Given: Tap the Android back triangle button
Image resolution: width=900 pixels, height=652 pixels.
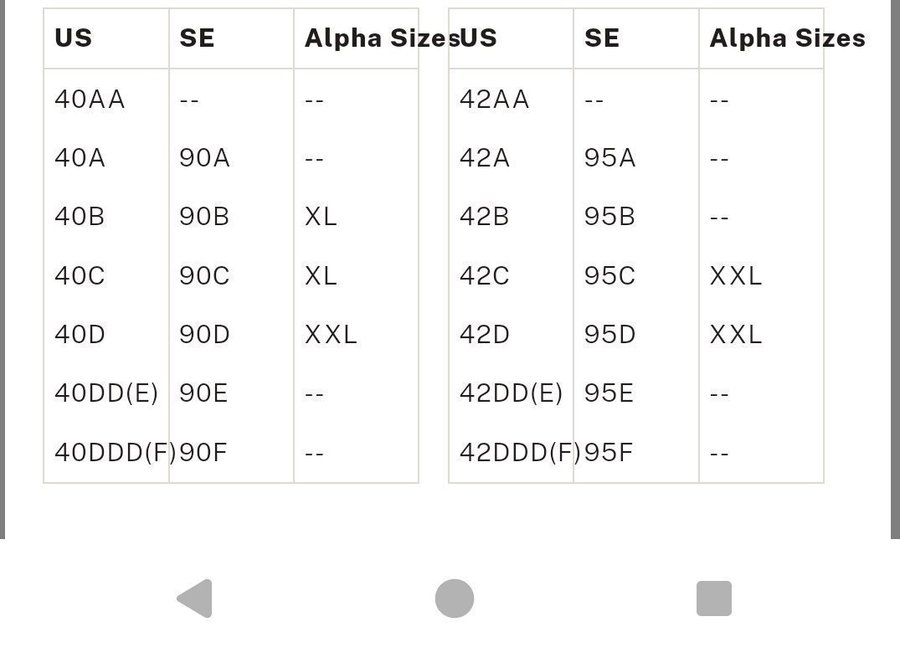Looking at the screenshot, I should pos(195,599).
